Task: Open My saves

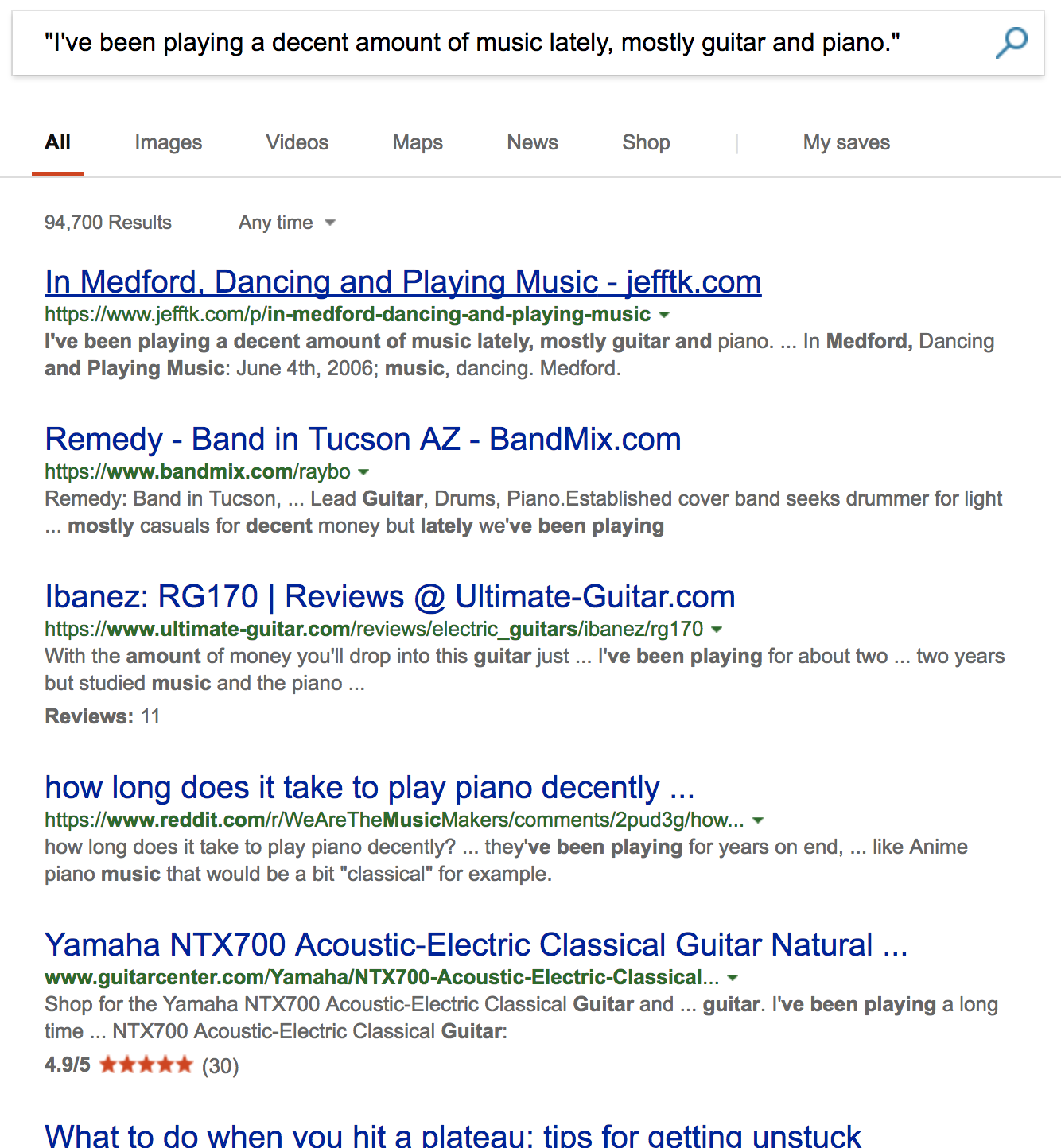Action: (x=846, y=143)
